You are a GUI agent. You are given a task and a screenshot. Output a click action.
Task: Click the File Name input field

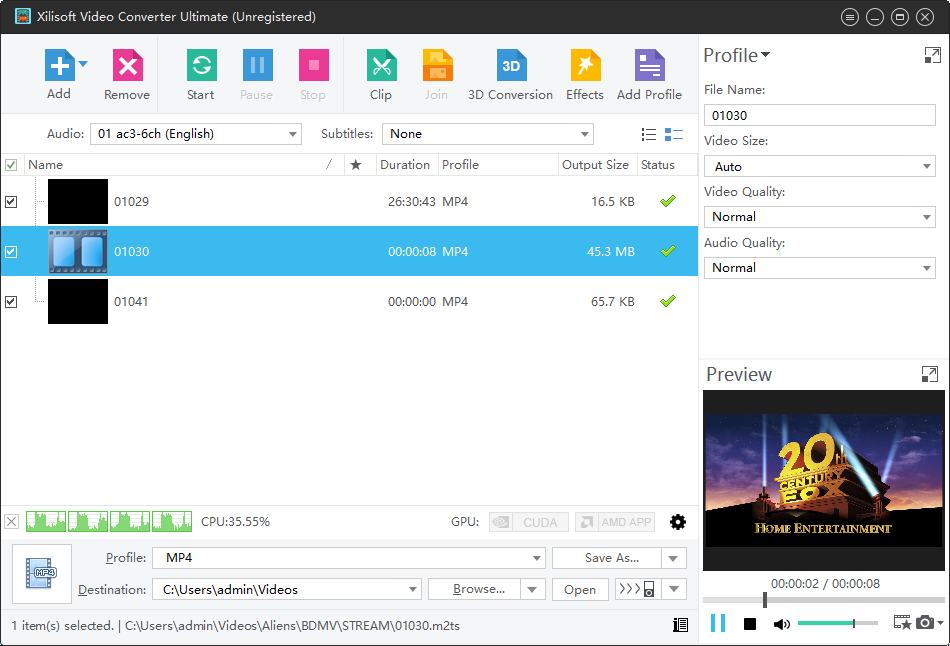[x=819, y=116]
